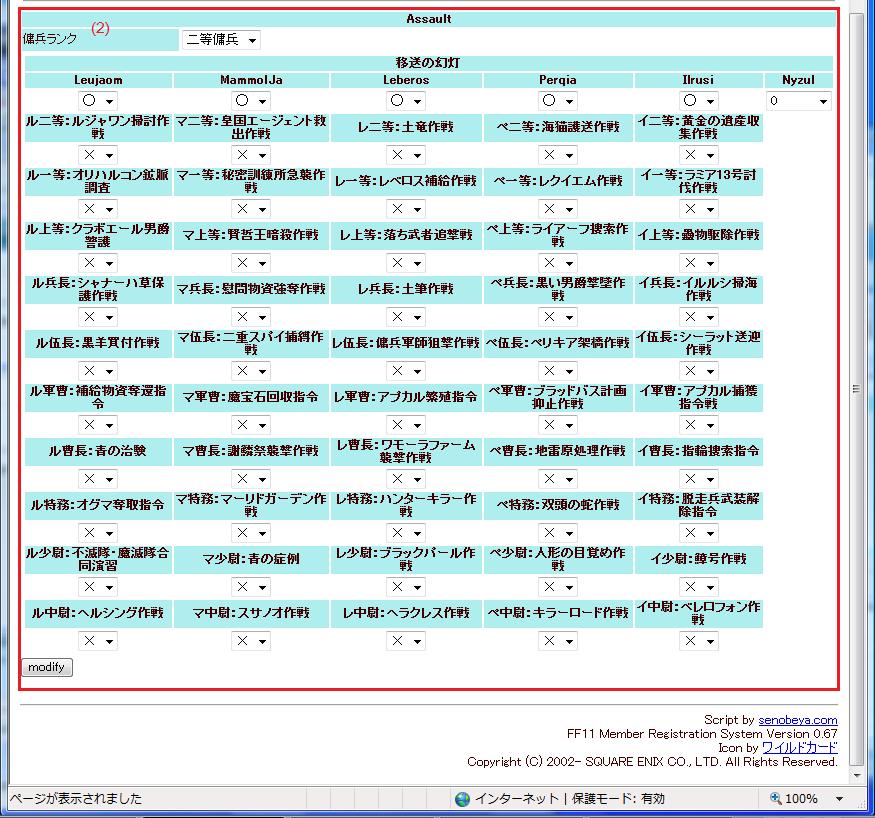This screenshot has width=875, height=818.
Task: Follow the senobeya.com link
Action: [x=797, y=719]
